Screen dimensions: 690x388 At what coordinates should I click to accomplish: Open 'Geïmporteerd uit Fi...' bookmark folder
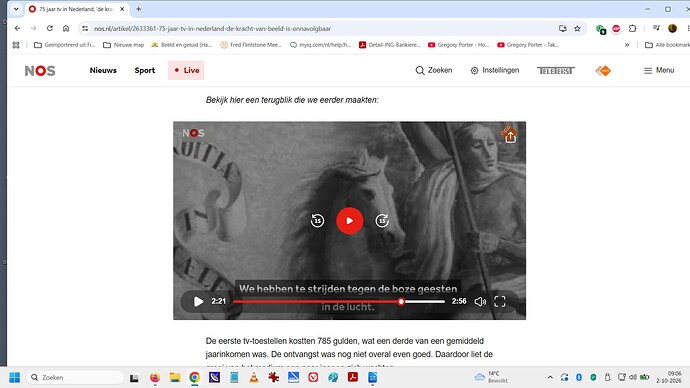click(65, 45)
